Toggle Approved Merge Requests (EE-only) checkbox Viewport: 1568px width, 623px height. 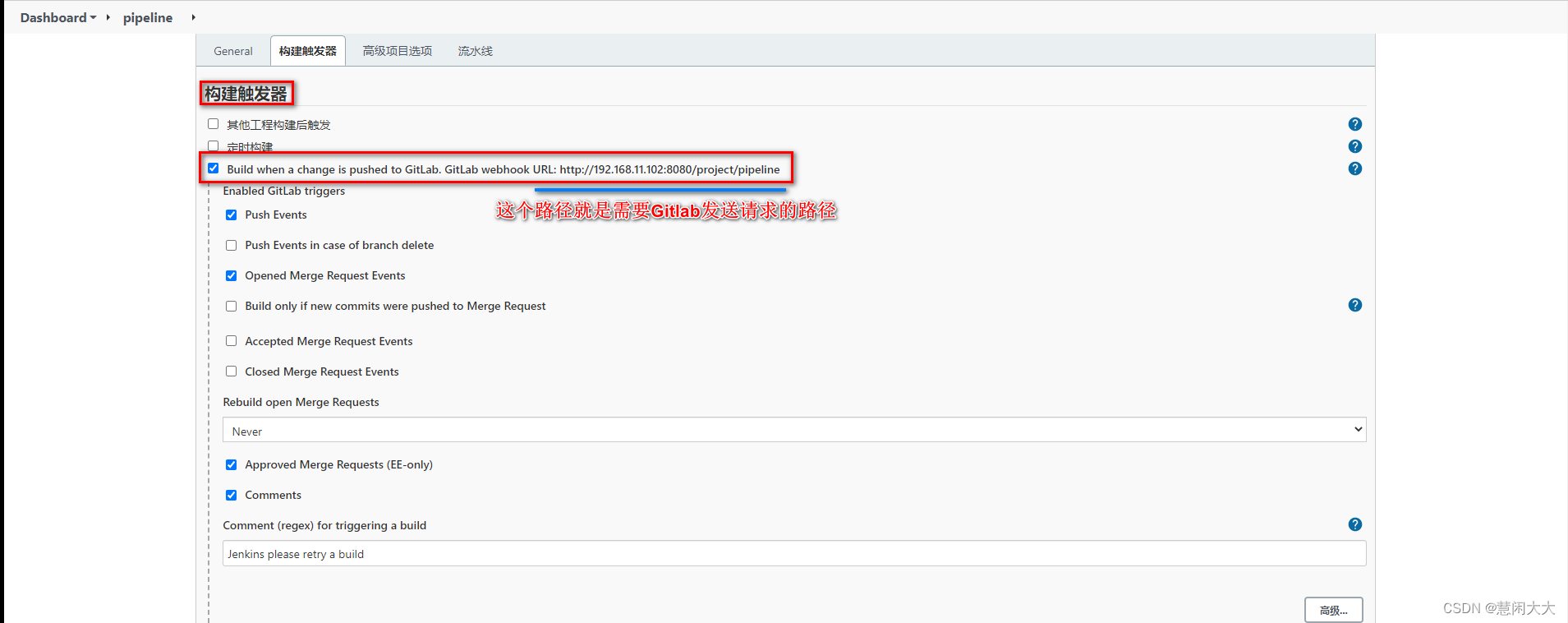coord(232,464)
